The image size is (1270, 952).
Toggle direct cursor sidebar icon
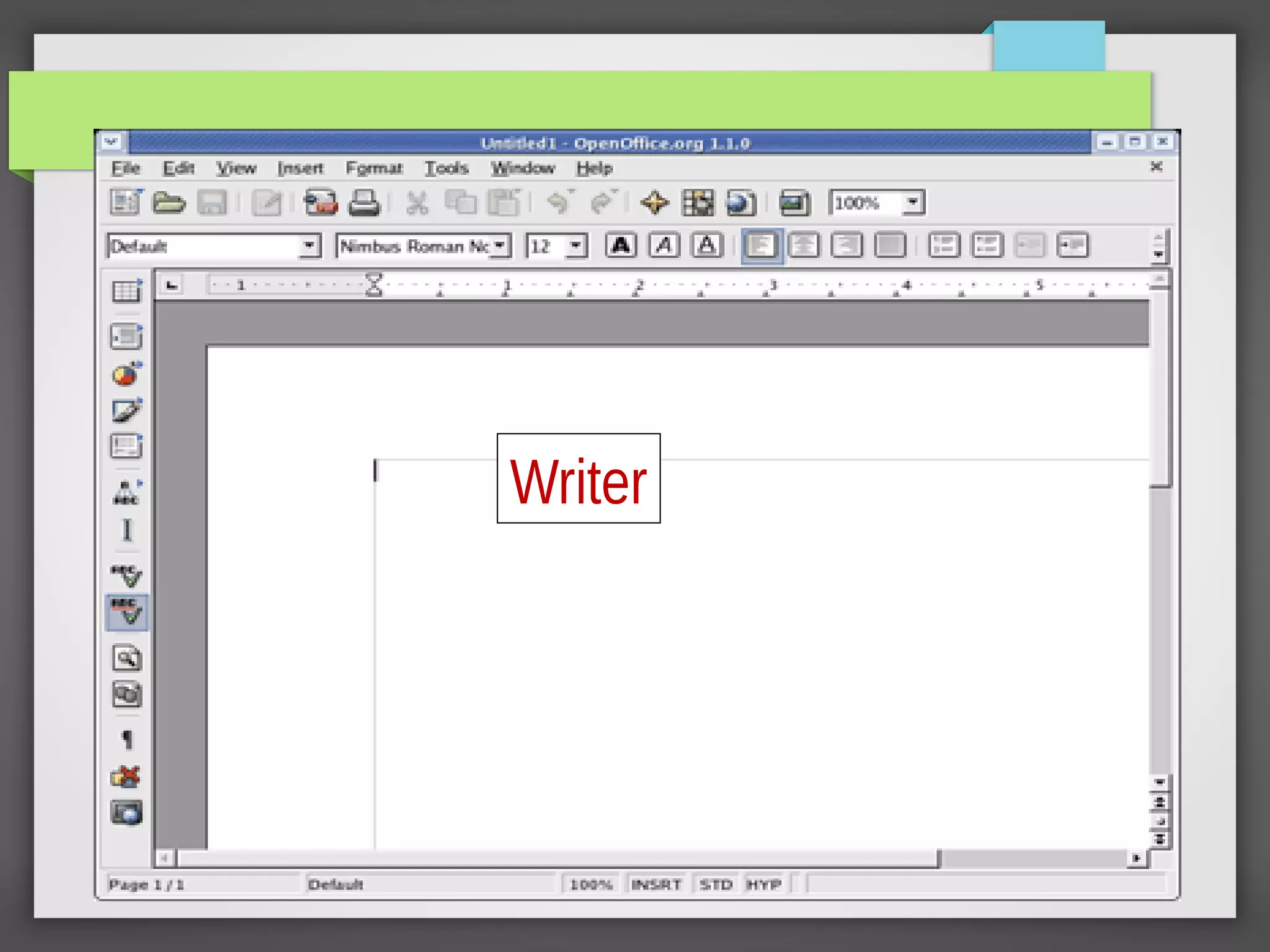coord(127,531)
